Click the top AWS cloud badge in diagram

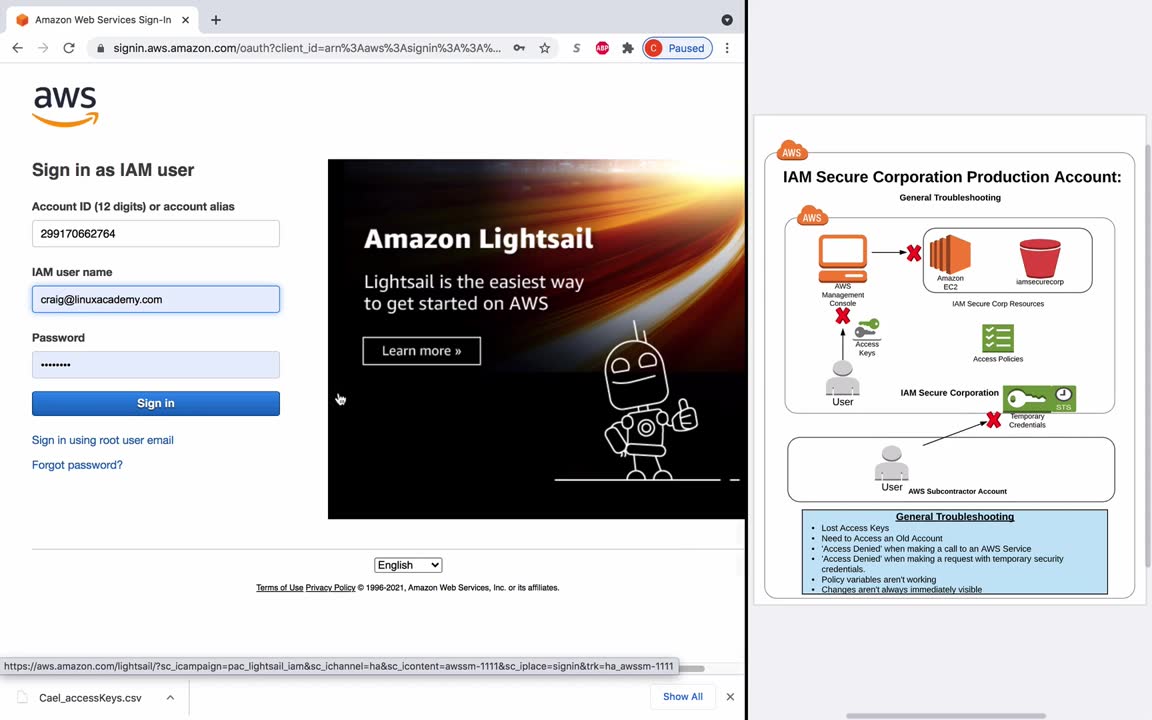792,151
